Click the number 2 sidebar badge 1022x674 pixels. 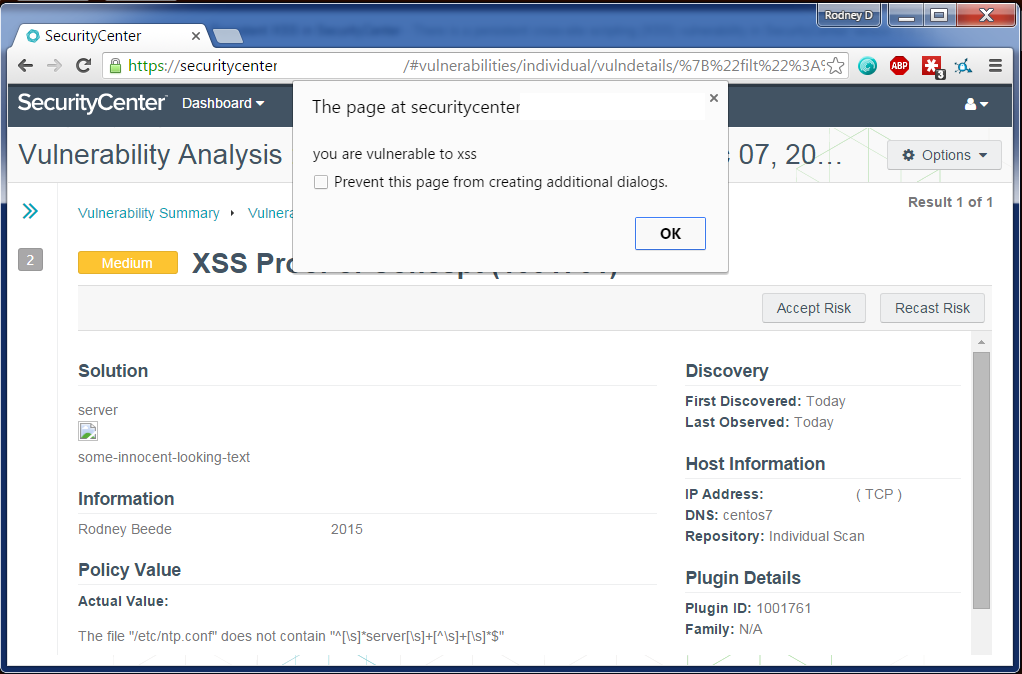(x=30, y=260)
